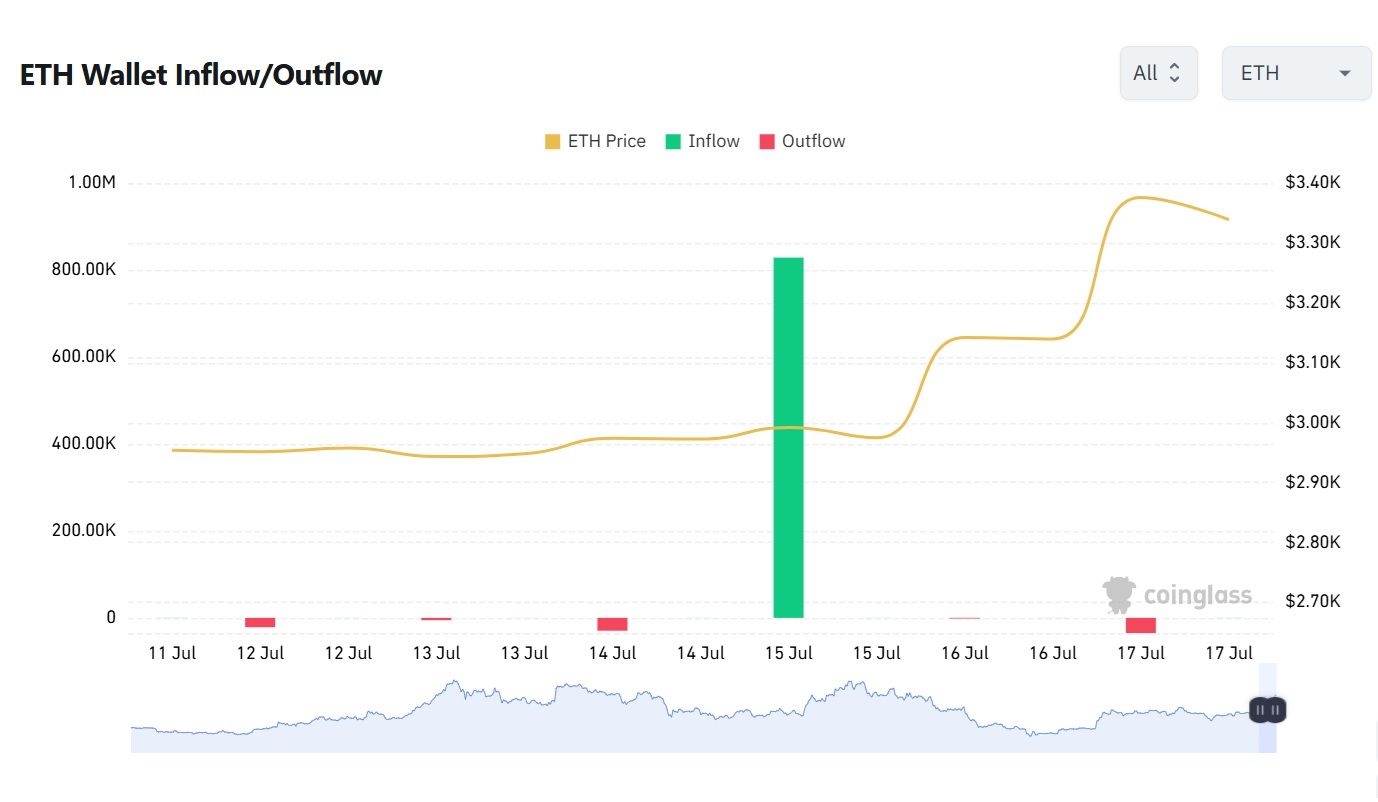Click the $2.90K right axis label

(x=1312, y=482)
